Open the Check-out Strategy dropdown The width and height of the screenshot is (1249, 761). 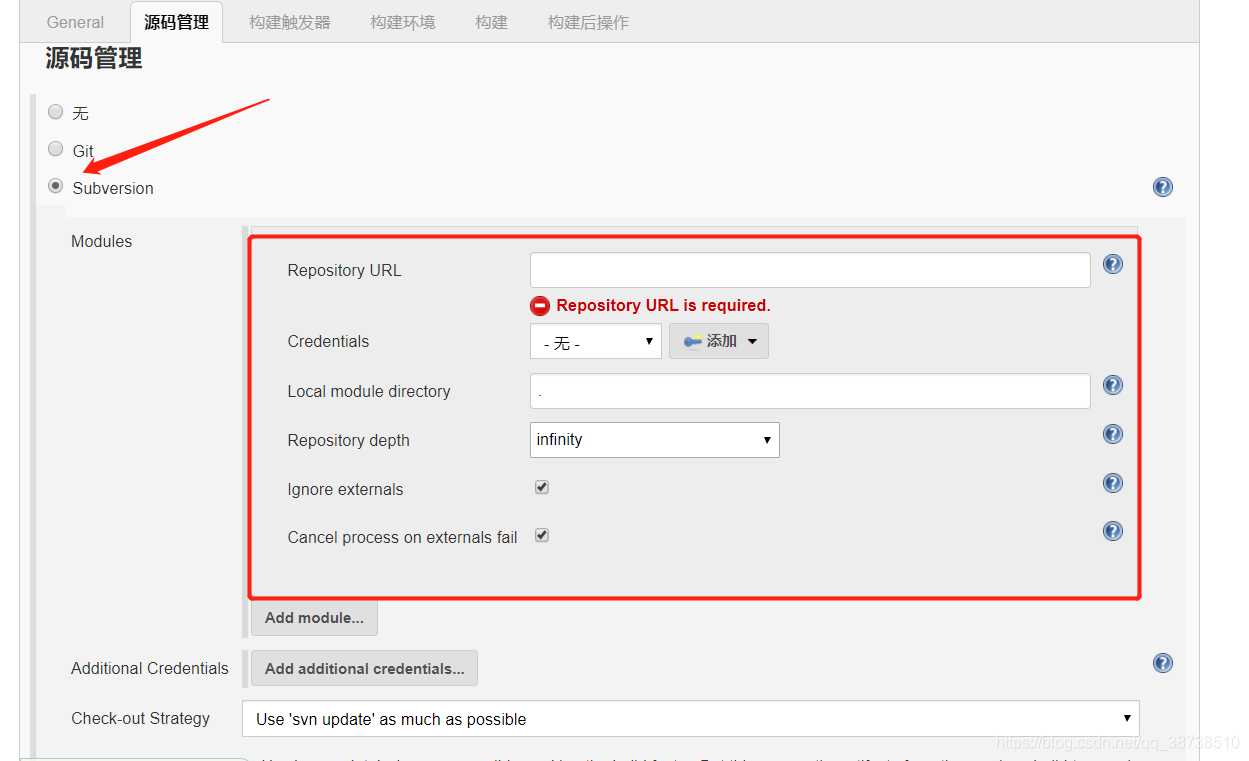pos(691,719)
